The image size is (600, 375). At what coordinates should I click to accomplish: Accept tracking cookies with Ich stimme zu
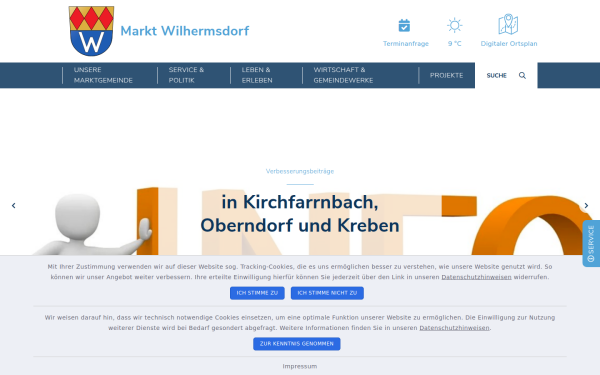(x=257, y=293)
